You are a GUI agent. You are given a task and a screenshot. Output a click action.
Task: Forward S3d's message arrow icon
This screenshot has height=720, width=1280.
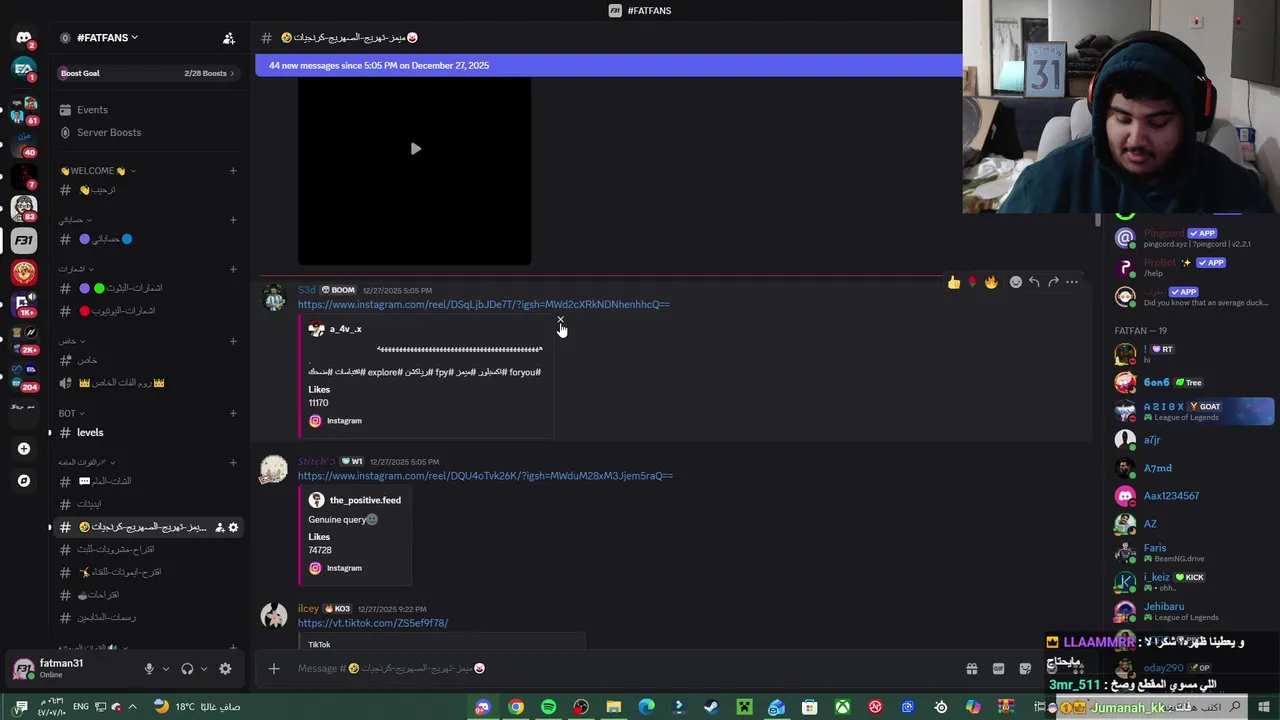1053,283
